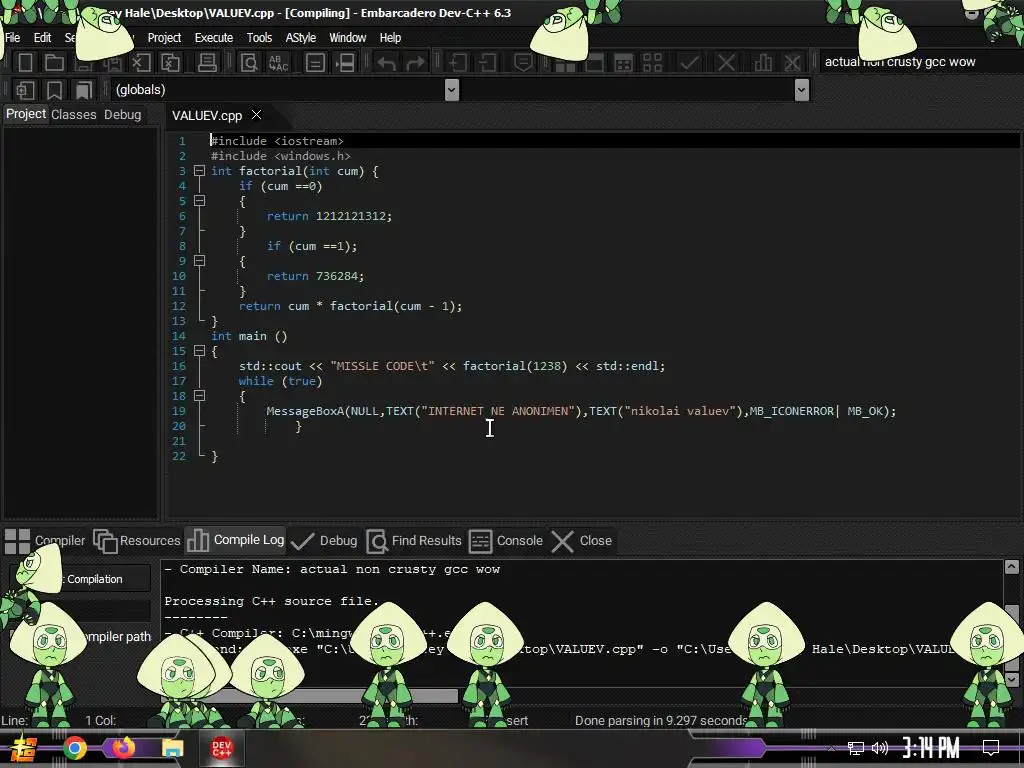Switch to the bottom Debug tab
Image resolution: width=1024 pixels, height=768 pixels.
[x=324, y=541]
